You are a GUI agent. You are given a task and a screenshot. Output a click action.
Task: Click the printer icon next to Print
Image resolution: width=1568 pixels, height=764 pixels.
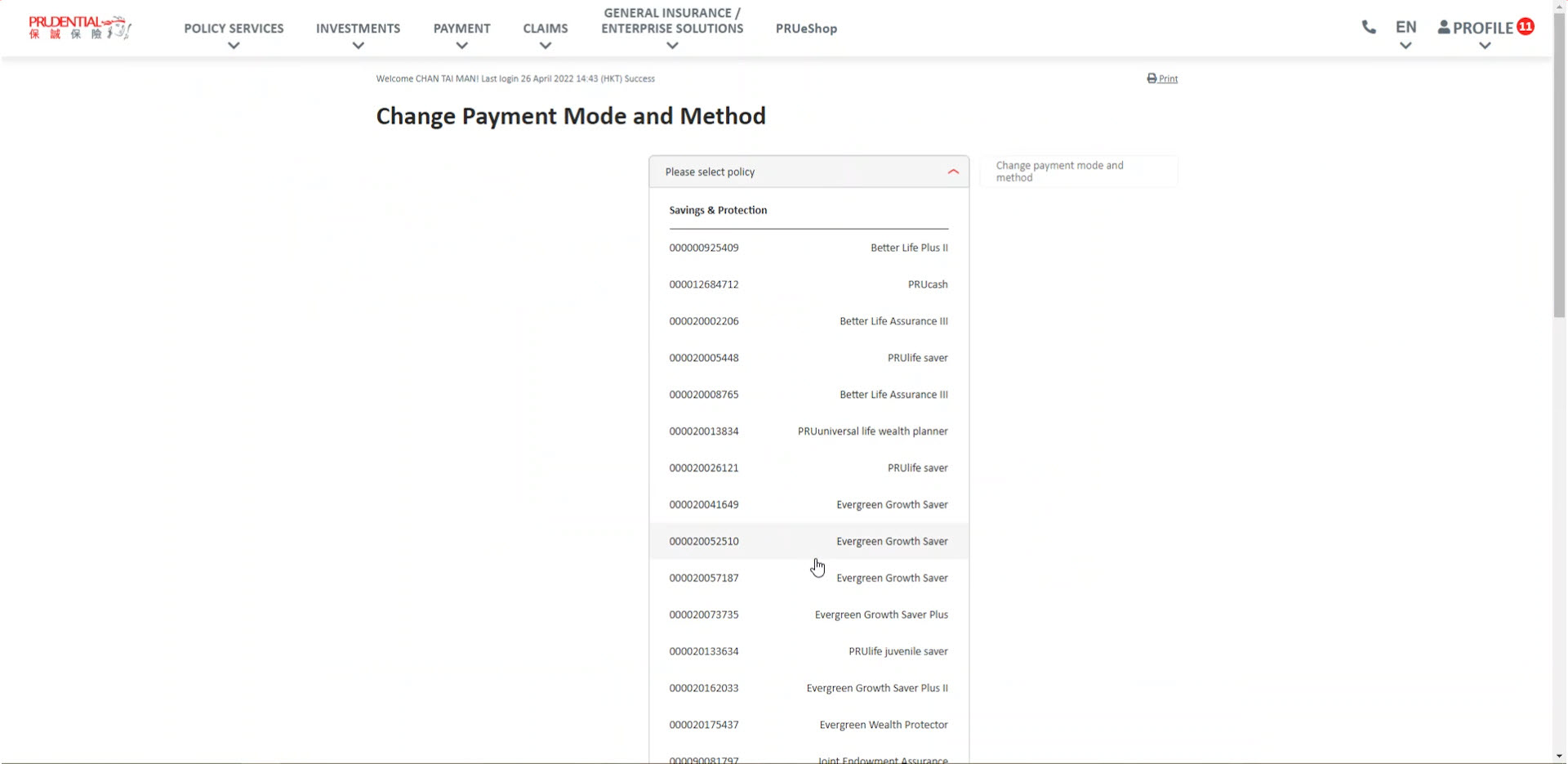pos(1150,78)
